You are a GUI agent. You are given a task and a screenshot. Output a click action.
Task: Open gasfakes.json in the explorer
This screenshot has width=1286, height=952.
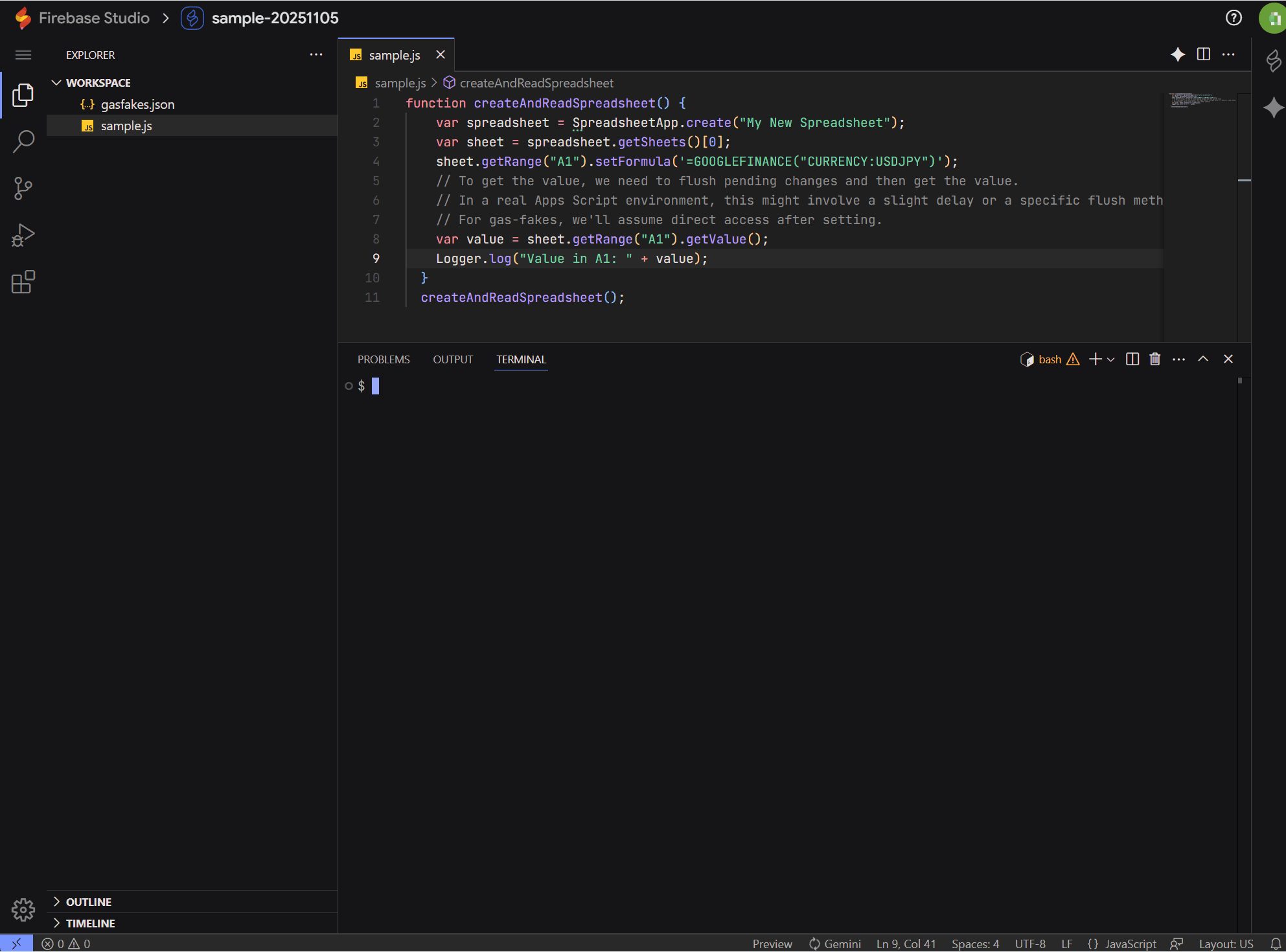[137, 104]
